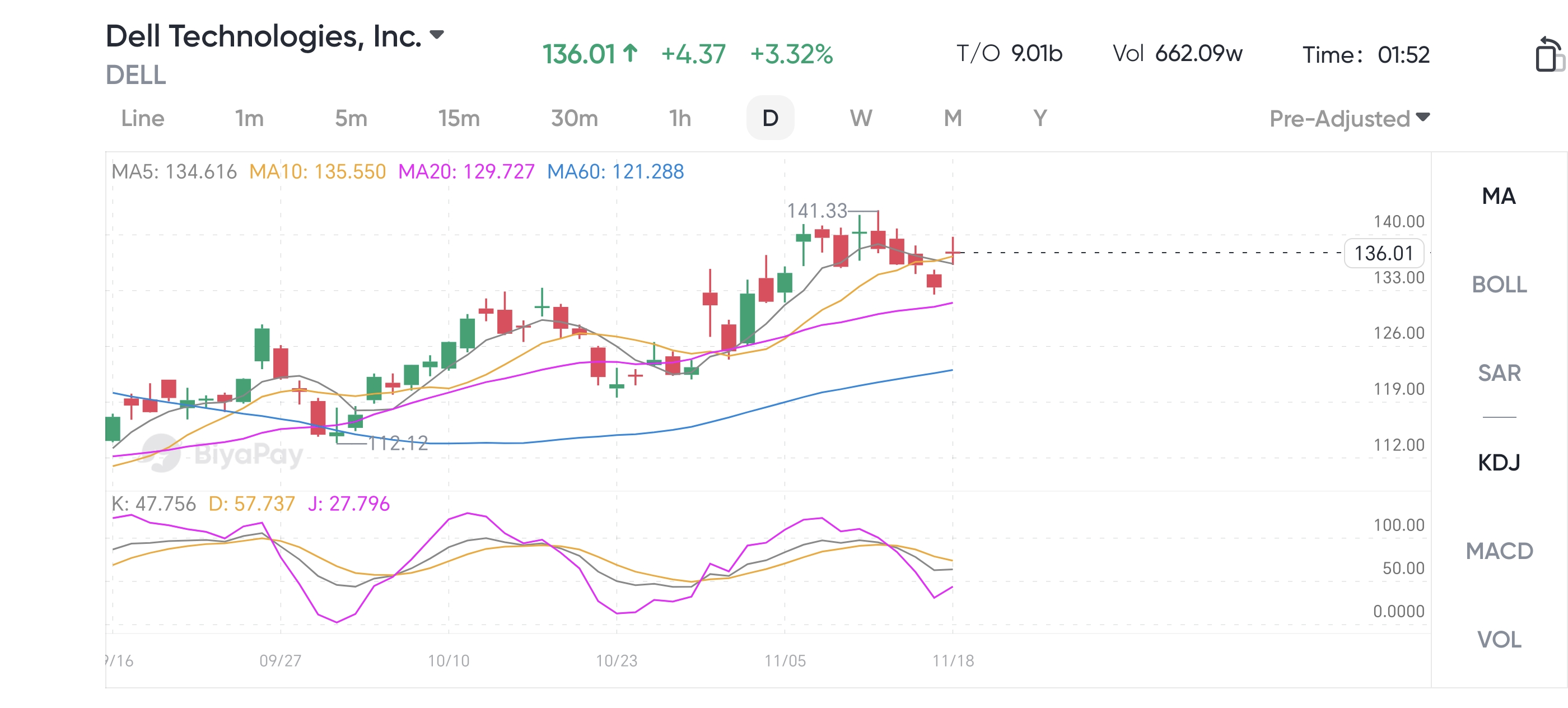Viewport: 1568px width, 708px height.
Task: Switch to the VOL indicator
Action: click(1499, 639)
